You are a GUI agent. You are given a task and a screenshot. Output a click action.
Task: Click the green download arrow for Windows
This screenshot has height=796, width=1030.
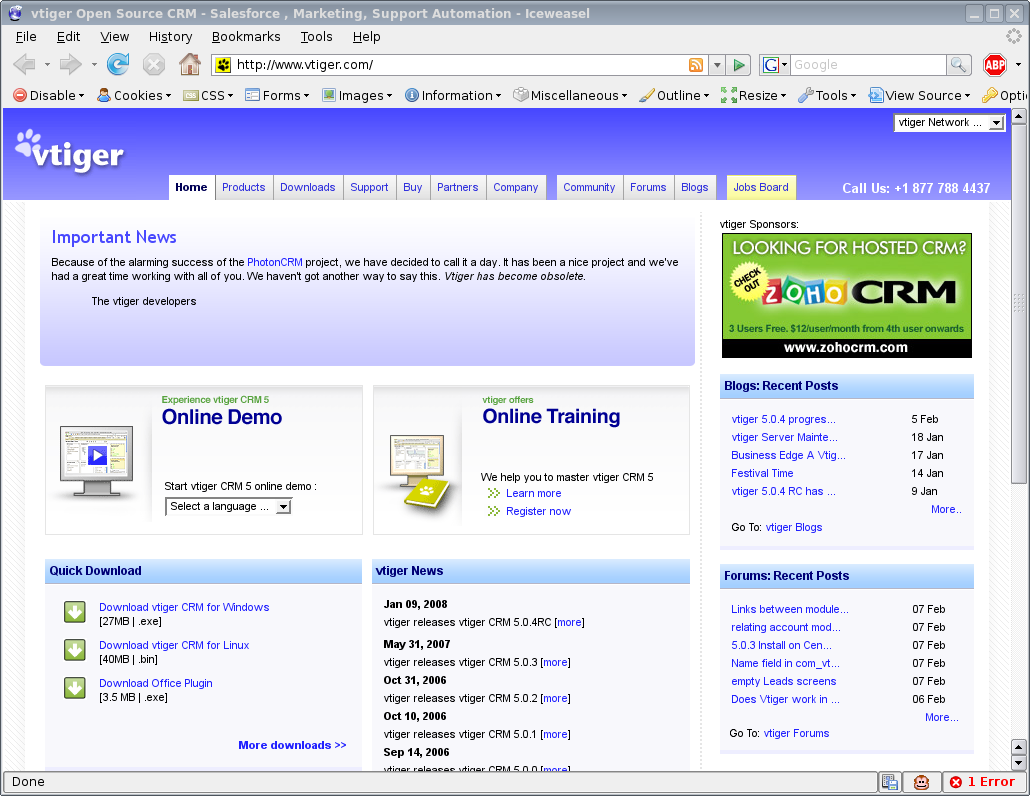coord(75,612)
